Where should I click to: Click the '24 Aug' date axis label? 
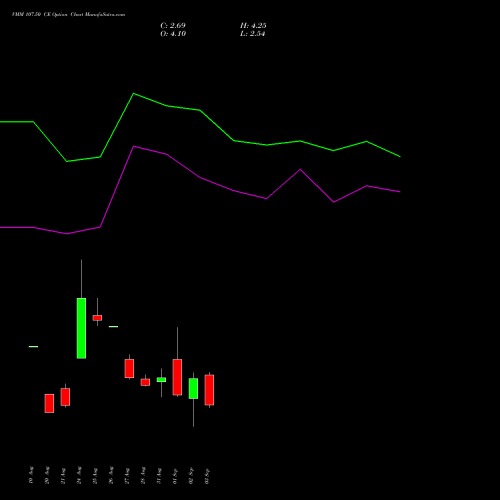click(79, 475)
